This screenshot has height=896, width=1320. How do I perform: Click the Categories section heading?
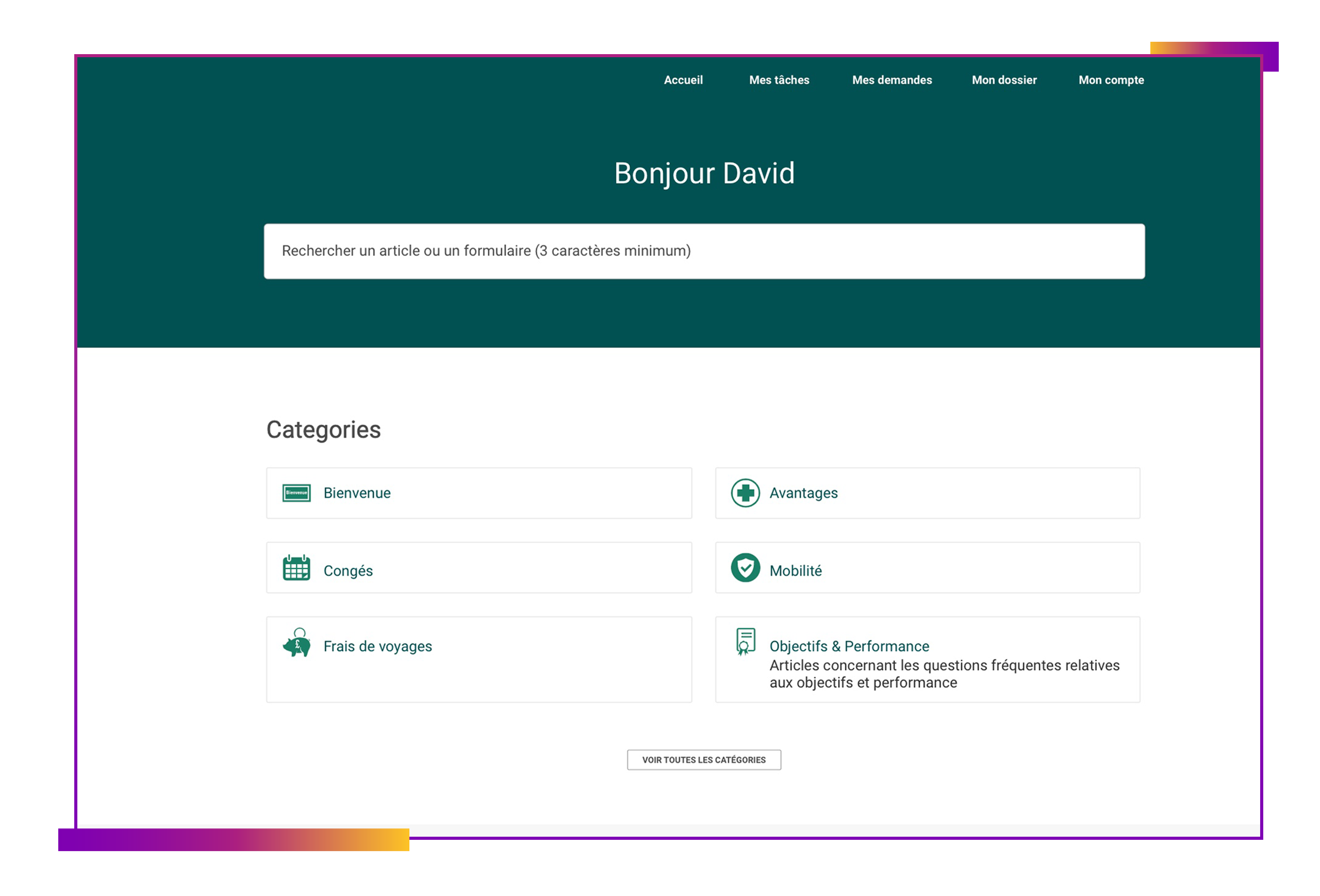tap(323, 430)
